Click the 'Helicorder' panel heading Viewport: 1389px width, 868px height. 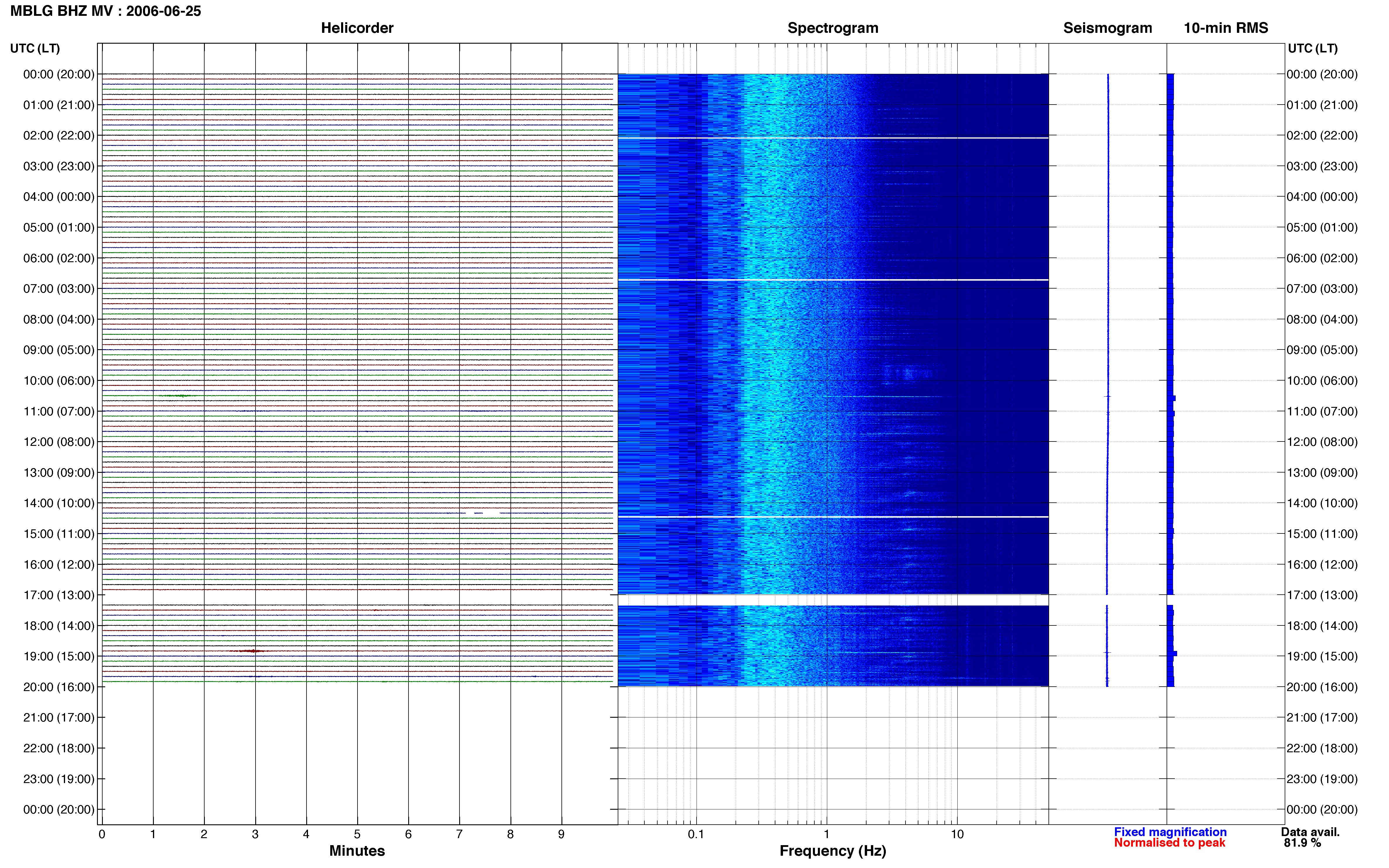click(357, 28)
